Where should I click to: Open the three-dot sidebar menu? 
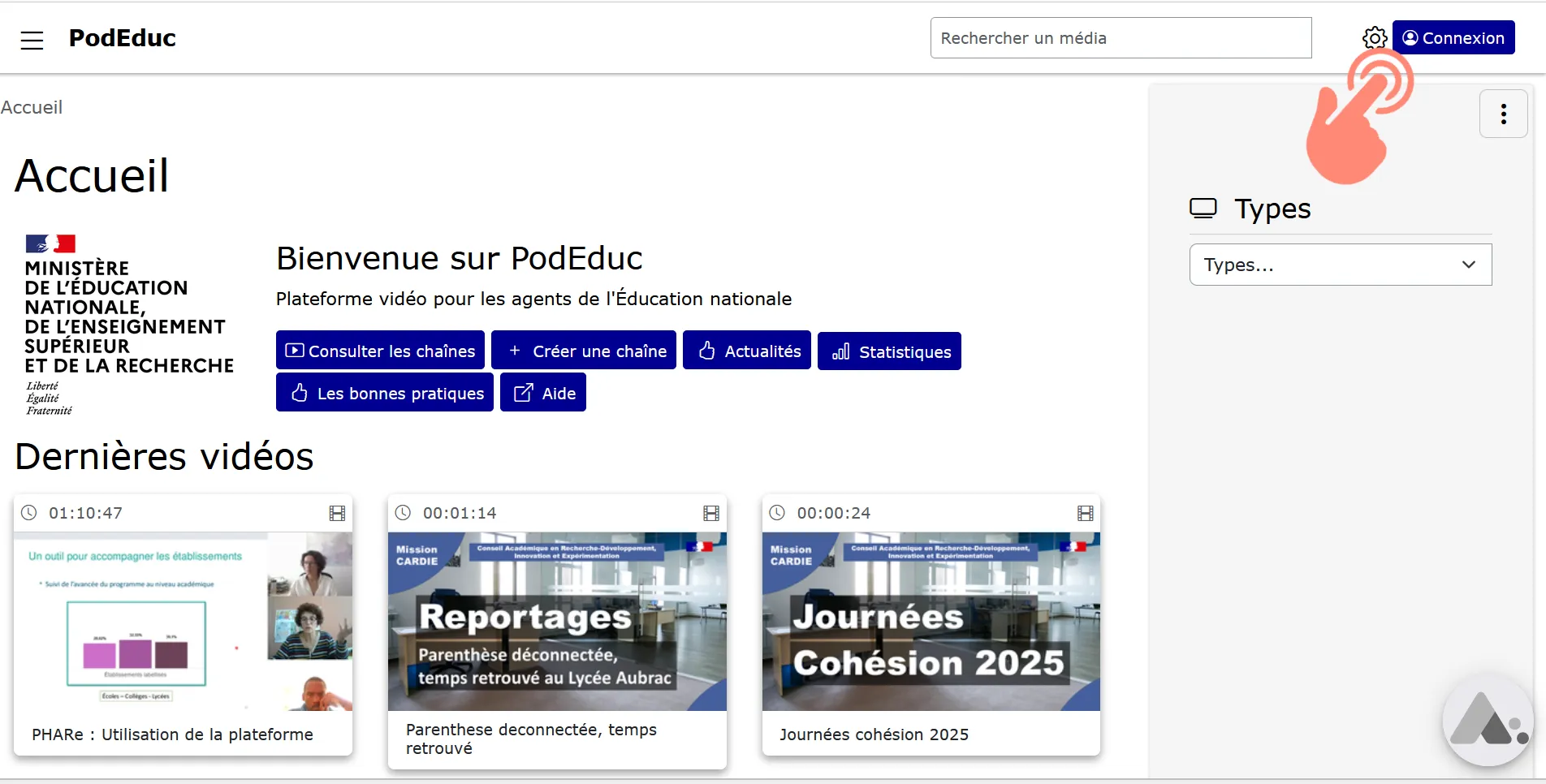coord(1503,114)
